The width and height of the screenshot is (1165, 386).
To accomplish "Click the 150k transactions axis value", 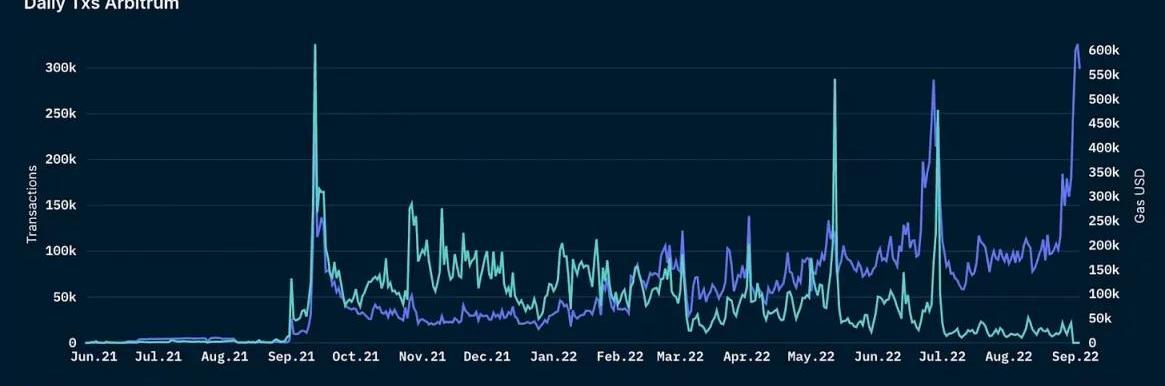I will coord(62,206).
